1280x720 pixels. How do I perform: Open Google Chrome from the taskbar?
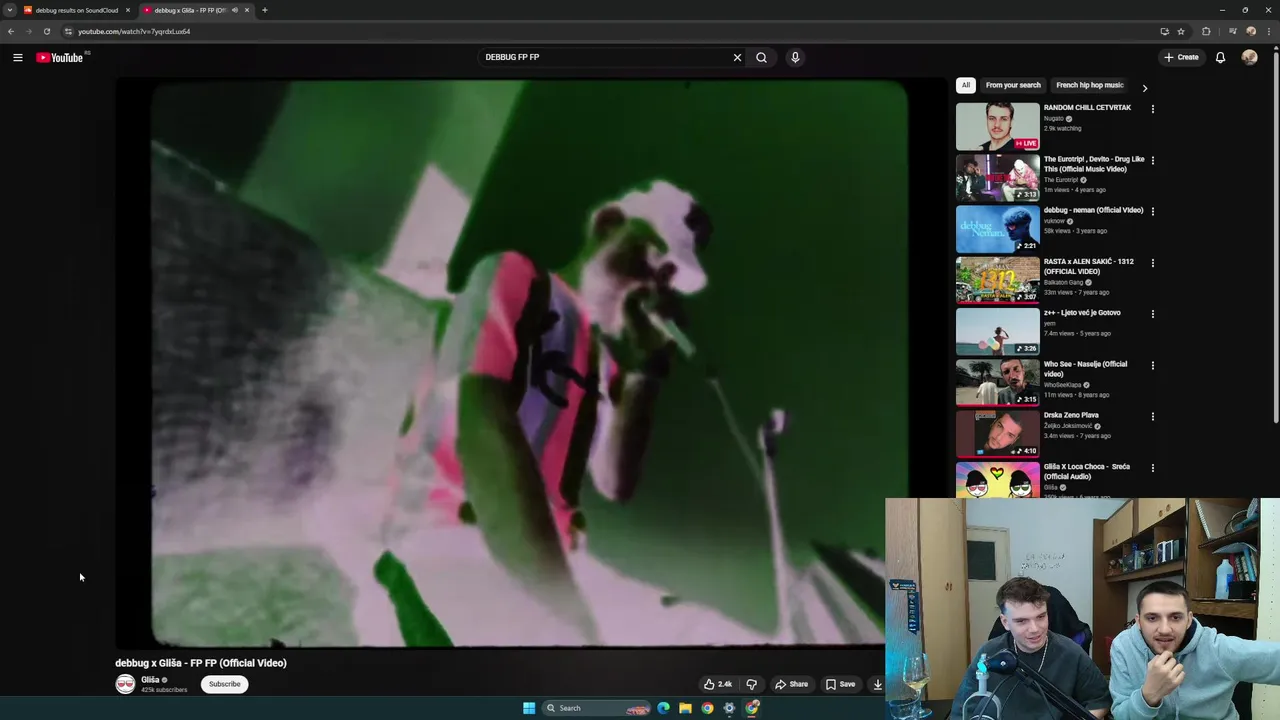click(707, 708)
